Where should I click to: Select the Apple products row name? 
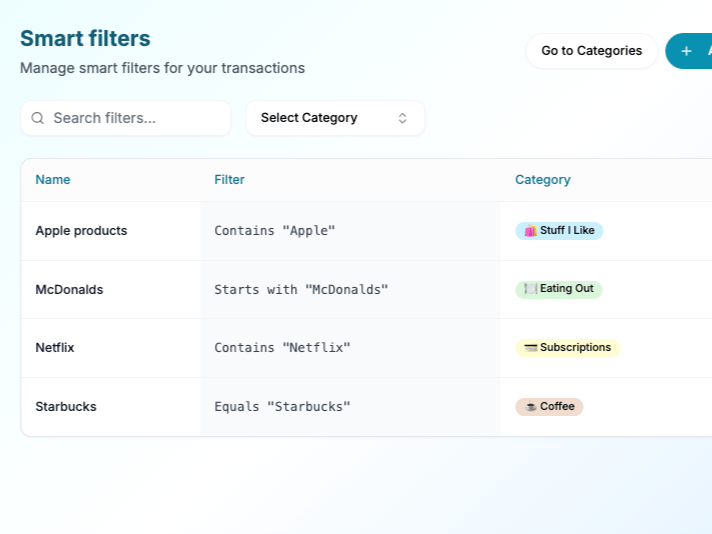[x=81, y=231]
